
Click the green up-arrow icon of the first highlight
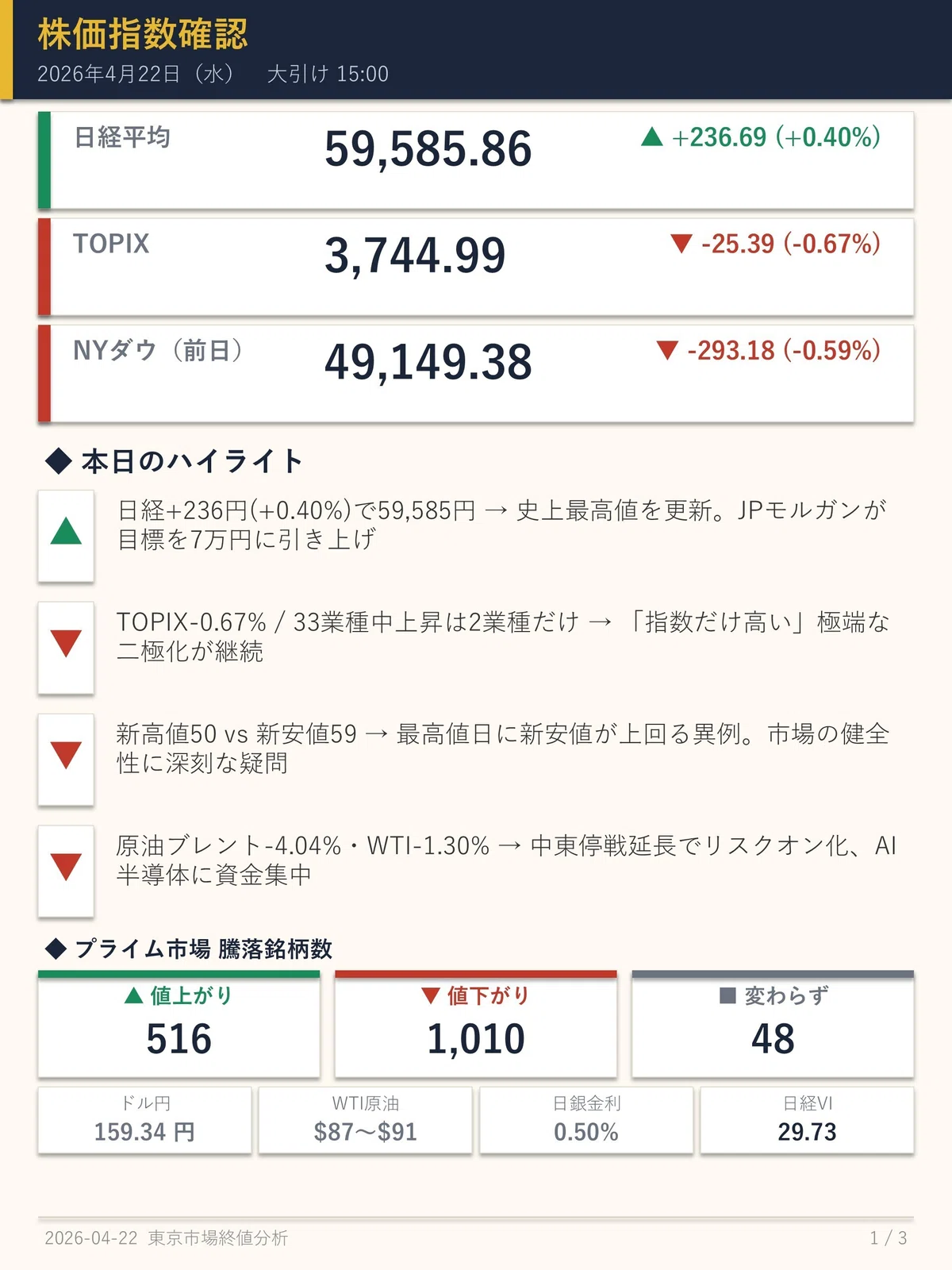pyautogui.click(x=66, y=531)
